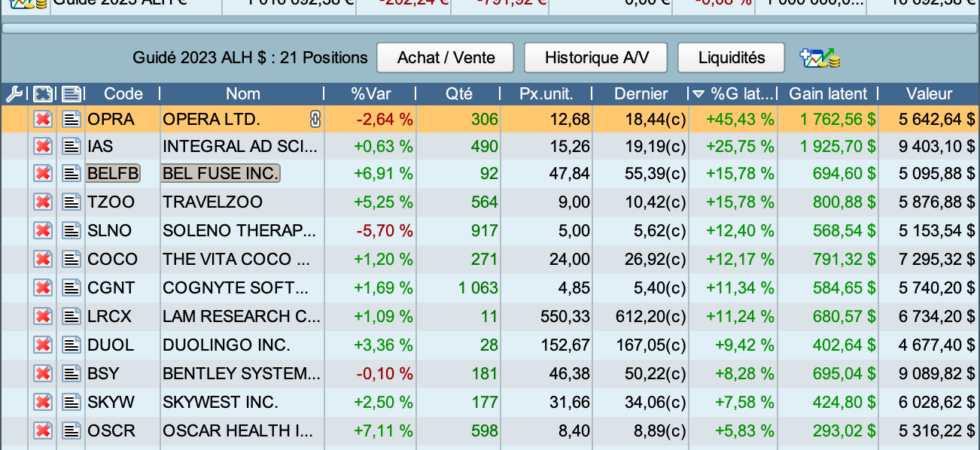Click the delete-all column header icon

[42, 94]
